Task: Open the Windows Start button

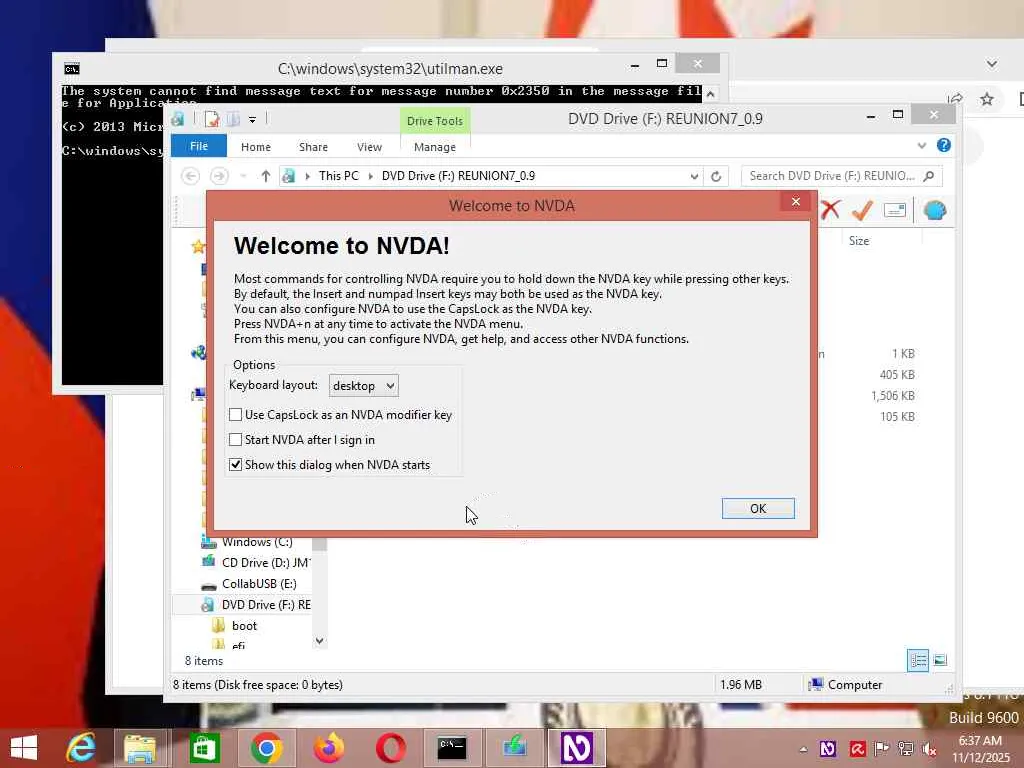Action: (24, 748)
